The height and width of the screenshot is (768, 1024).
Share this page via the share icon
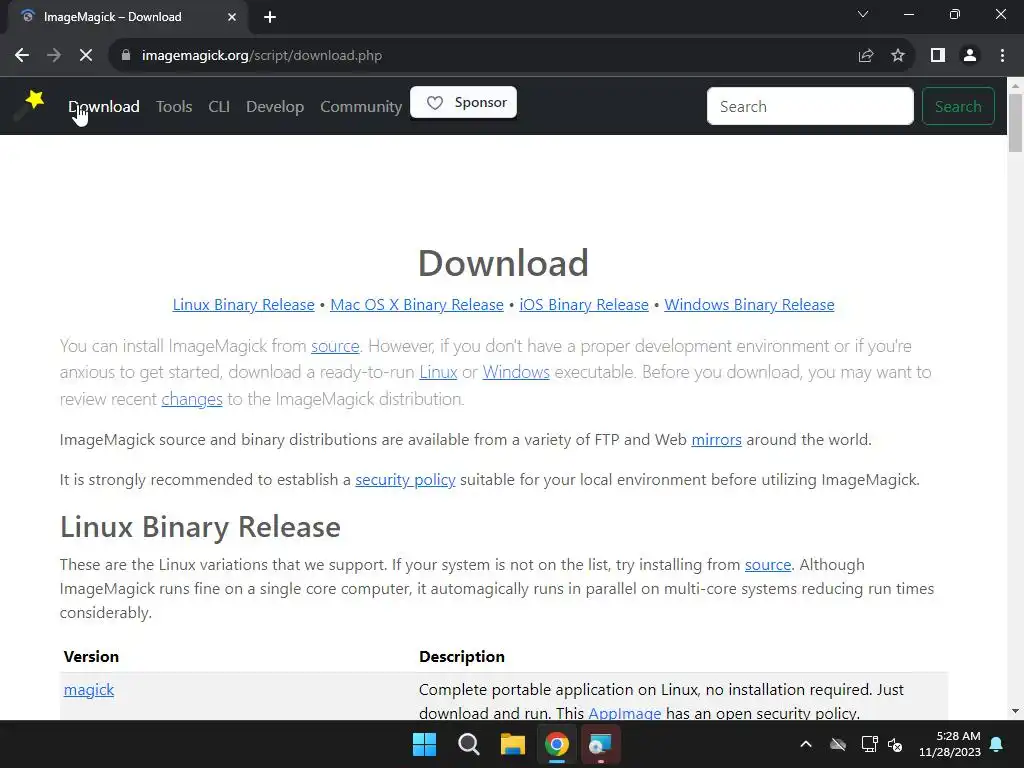(866, 56)
